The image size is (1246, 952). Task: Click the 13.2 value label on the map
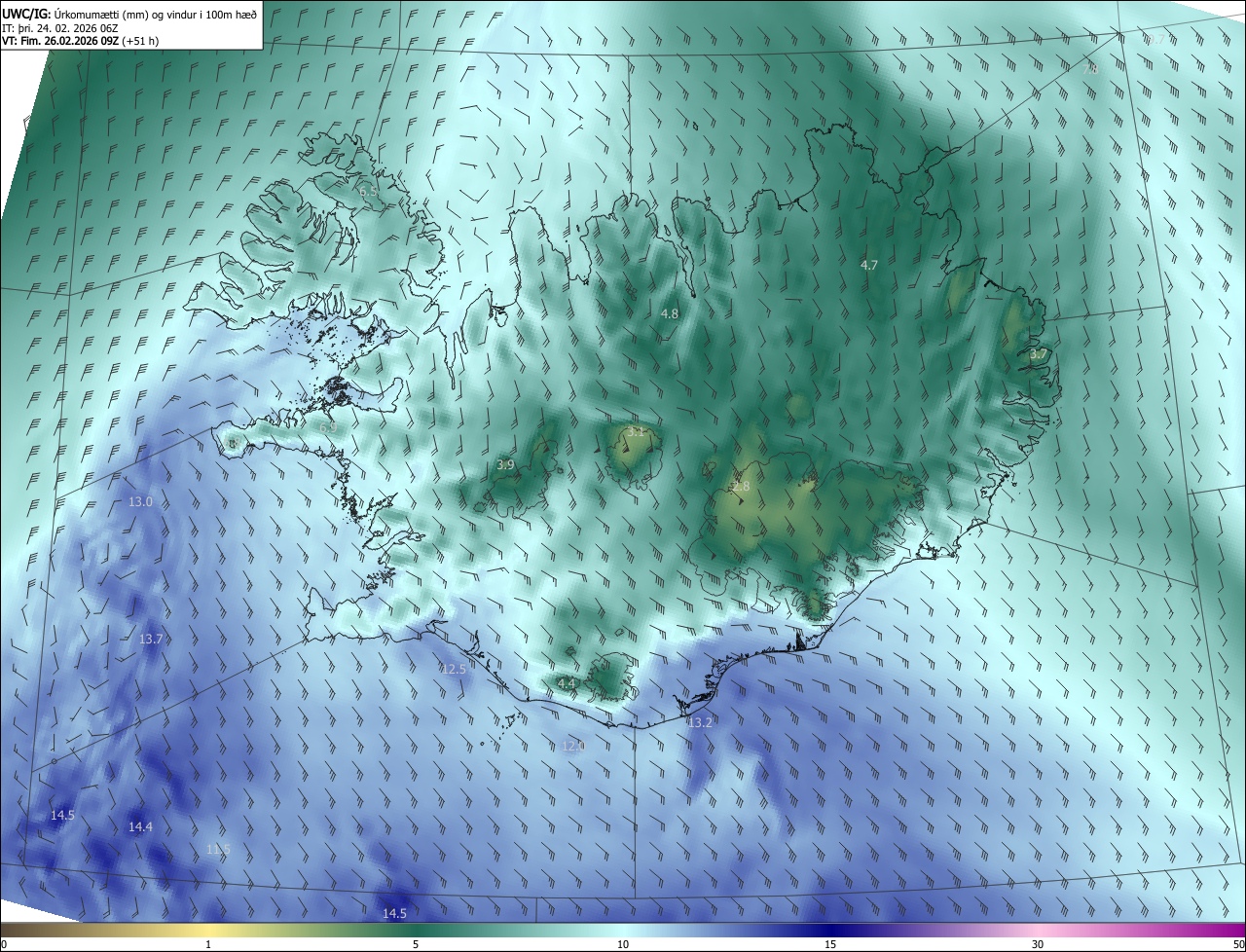pyautogui.click(x=700, y=722)
